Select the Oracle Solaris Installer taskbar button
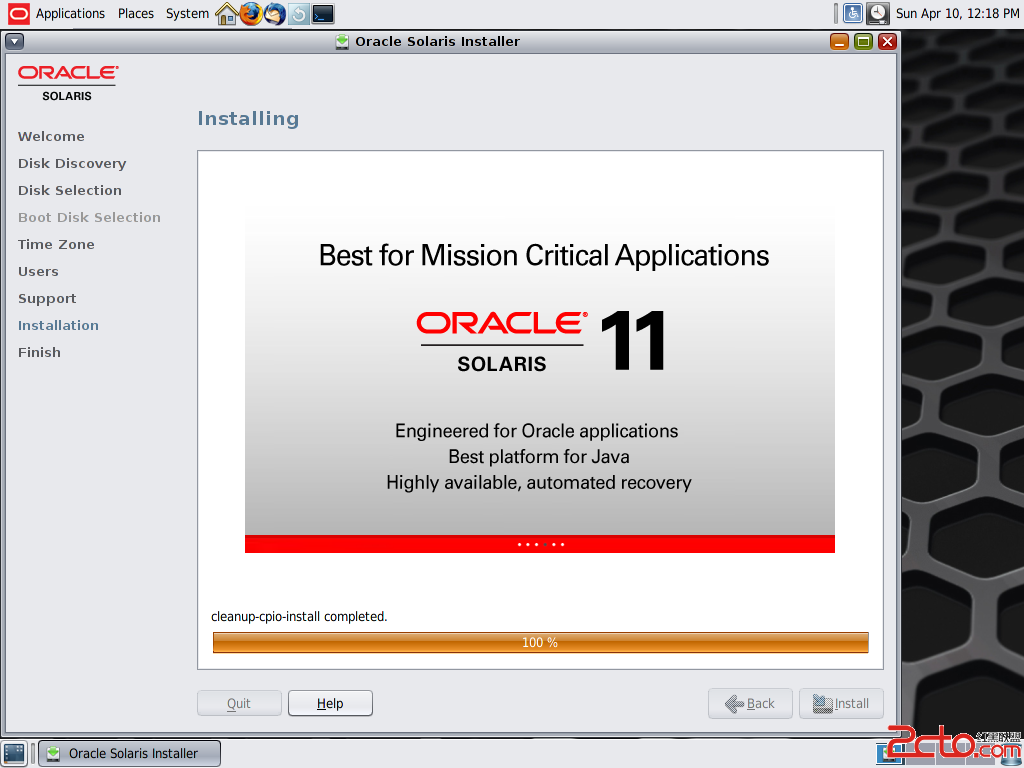Screen dimensions: 1024x768 [x=130, y=753]
